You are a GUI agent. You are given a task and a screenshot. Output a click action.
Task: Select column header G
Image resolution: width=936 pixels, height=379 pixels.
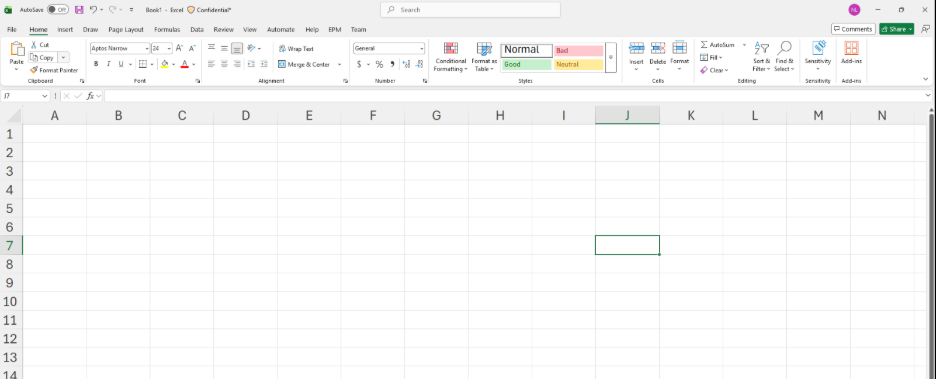click(436, 116)
